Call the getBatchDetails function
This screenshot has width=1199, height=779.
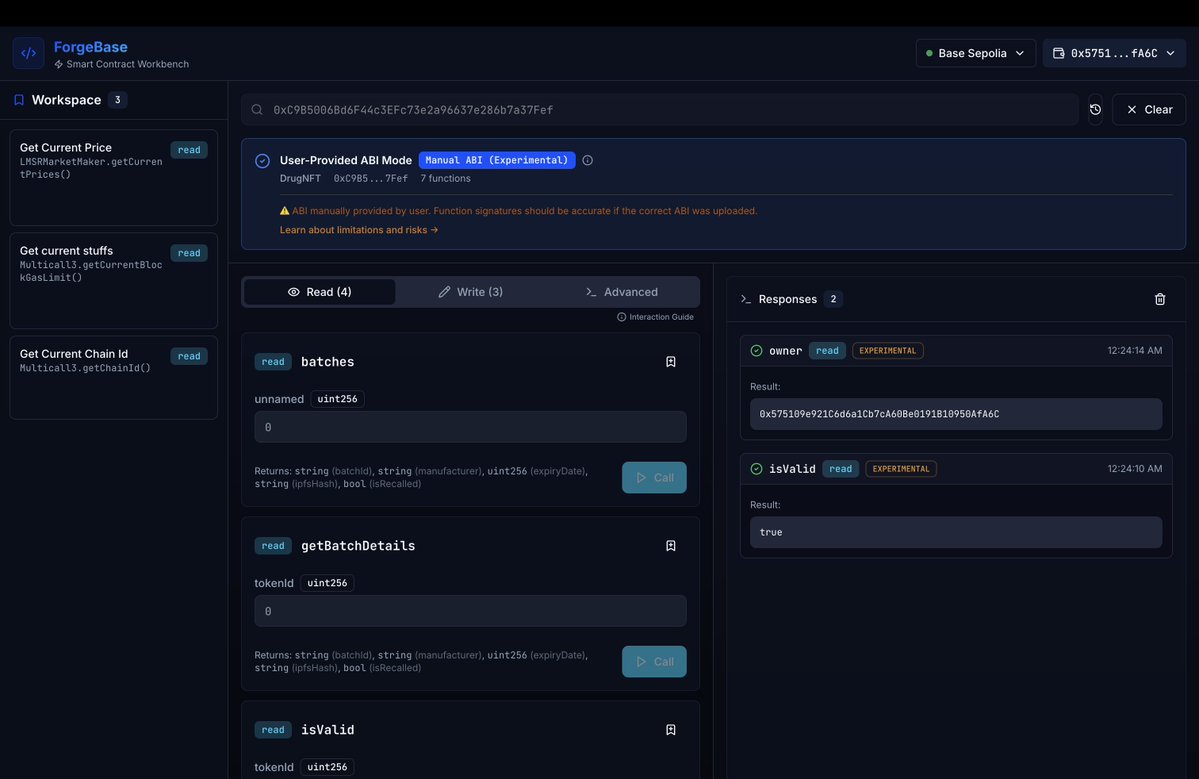pyautogui.click(x=654, y=662)
